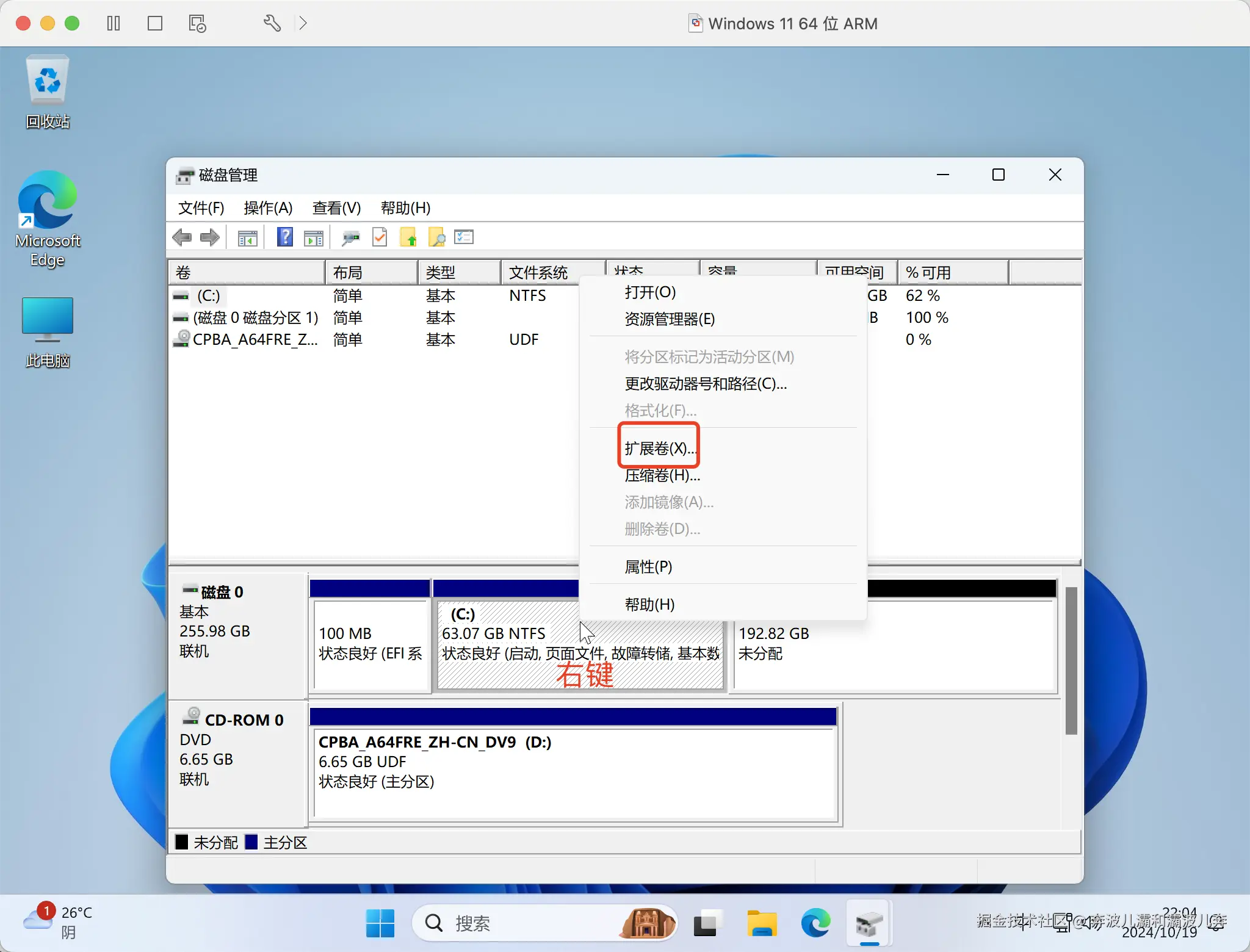Click the forward arrow toolbar icon
The height and width of the screenshot is (952, 1250).
click(x=209, y=237)
